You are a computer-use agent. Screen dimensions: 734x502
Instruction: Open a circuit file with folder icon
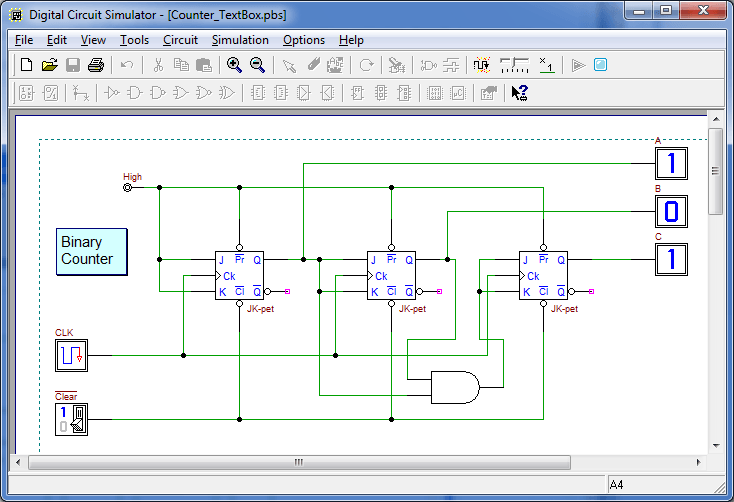(x=49, y=65)
